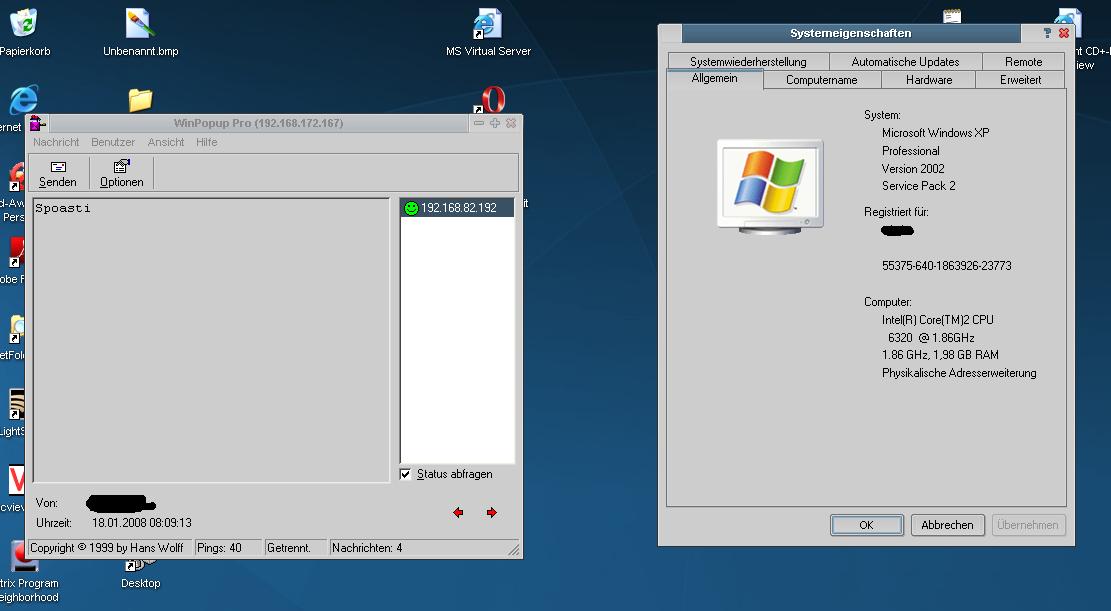Viewport: 1111px width, 611px height.
Task: Click the Nachrichten: 4 status entry
Action: [367, 548]
